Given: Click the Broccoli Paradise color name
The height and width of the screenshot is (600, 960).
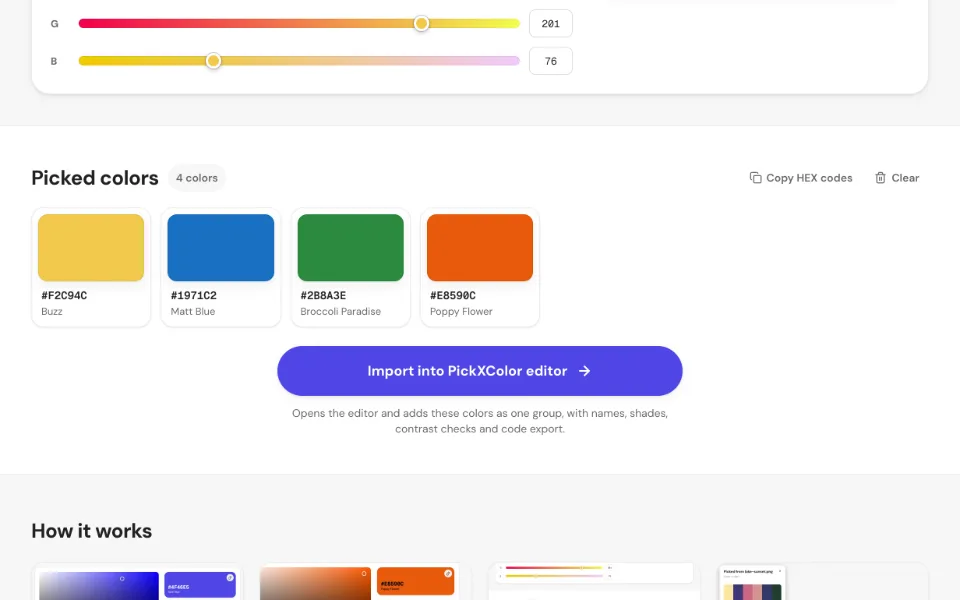Looking at the screenshot, I should click(340, 311).
